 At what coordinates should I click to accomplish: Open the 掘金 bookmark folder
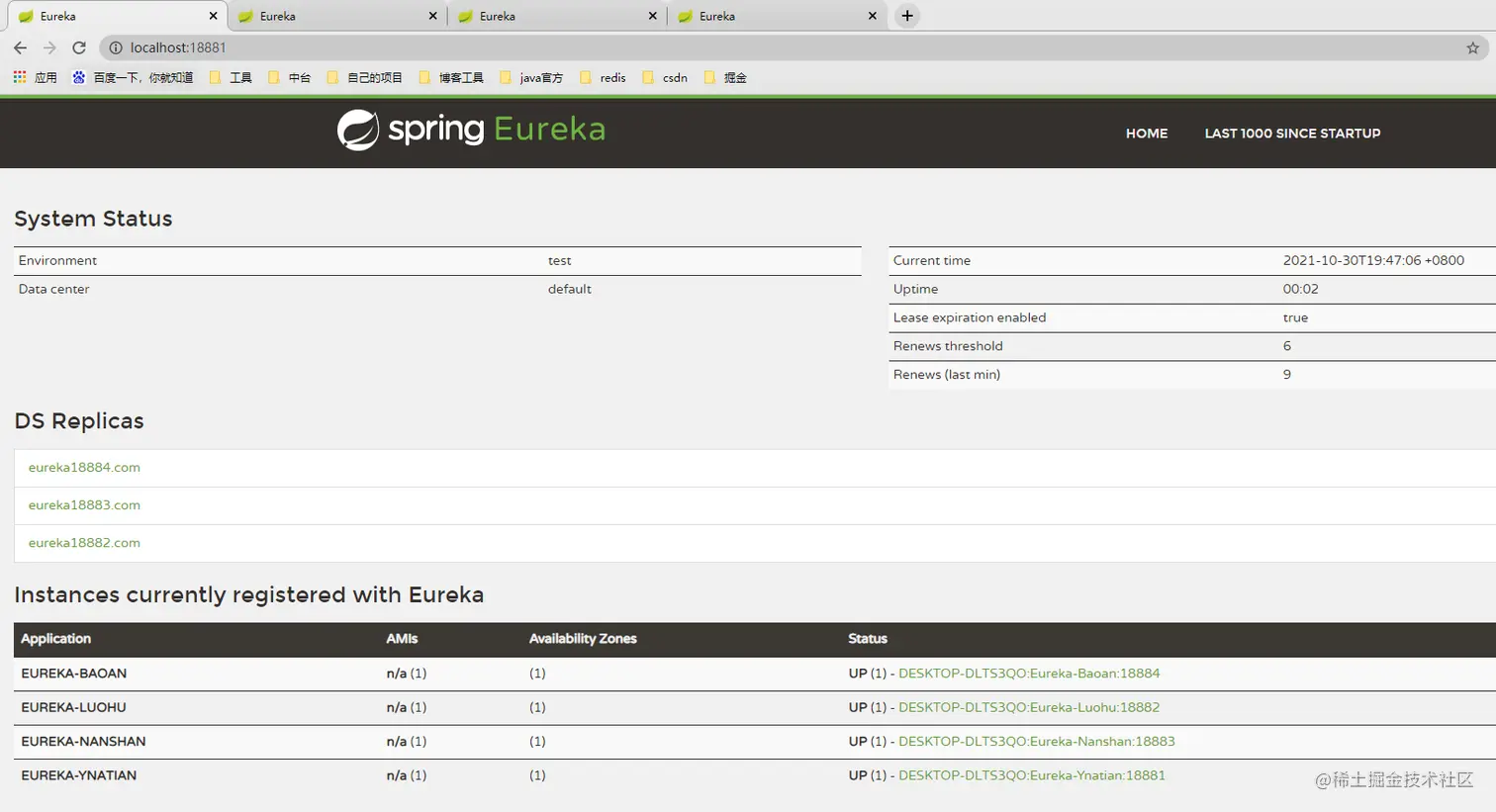tap(725, 77)
